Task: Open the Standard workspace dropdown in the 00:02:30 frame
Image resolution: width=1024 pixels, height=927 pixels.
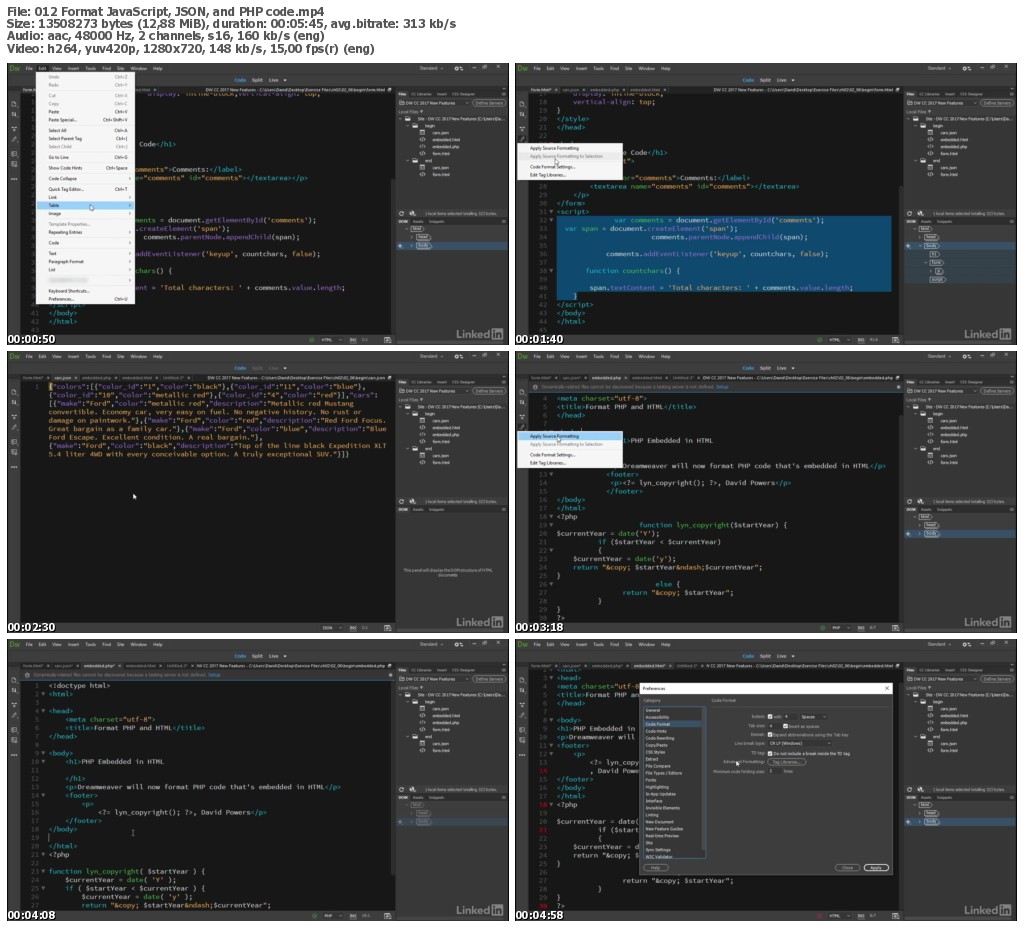Action: [x=434, y=357]
